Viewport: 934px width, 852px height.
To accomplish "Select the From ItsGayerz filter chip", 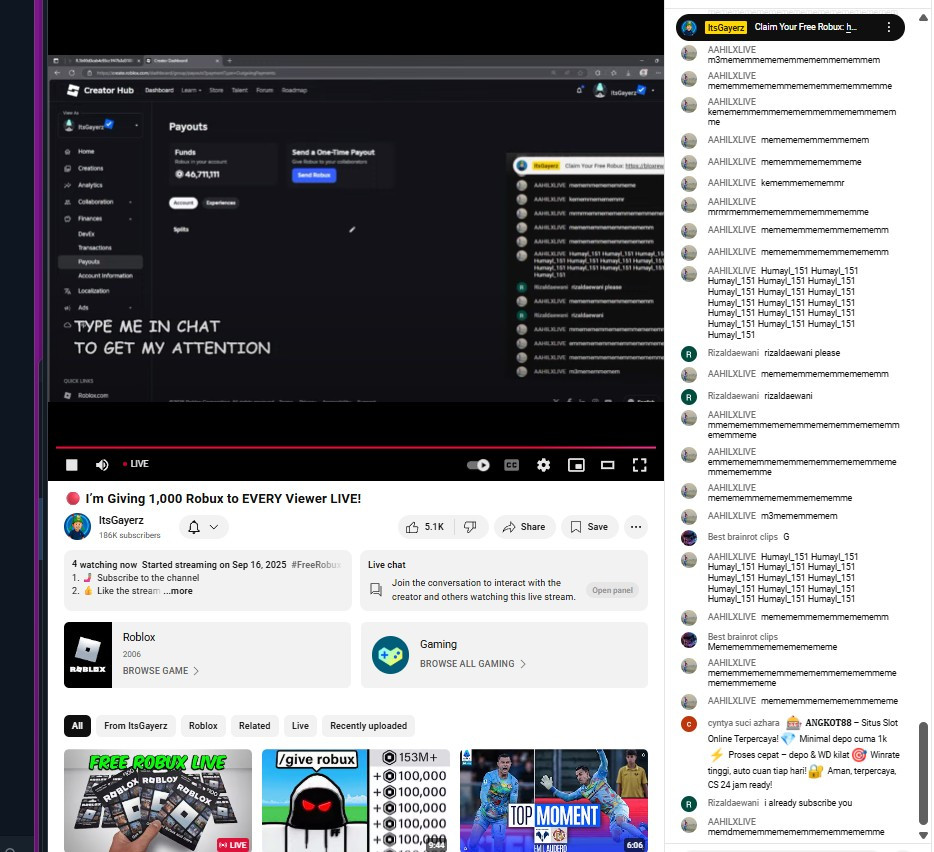I will point(136,726).
